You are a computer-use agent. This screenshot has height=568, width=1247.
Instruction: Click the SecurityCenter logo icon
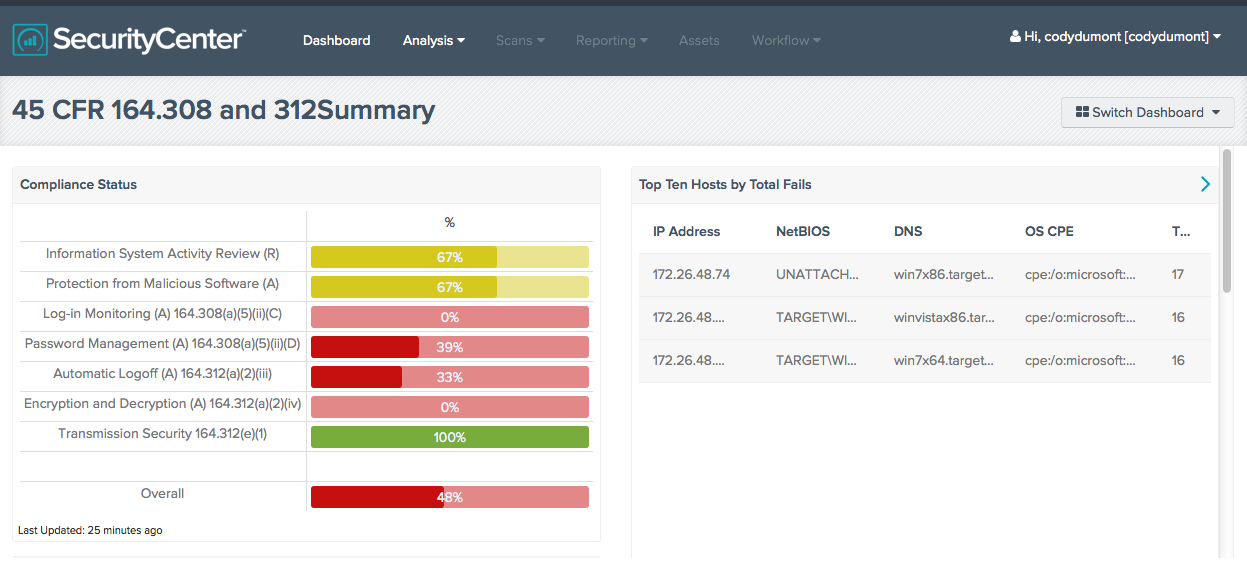click(x=30, y=40)
